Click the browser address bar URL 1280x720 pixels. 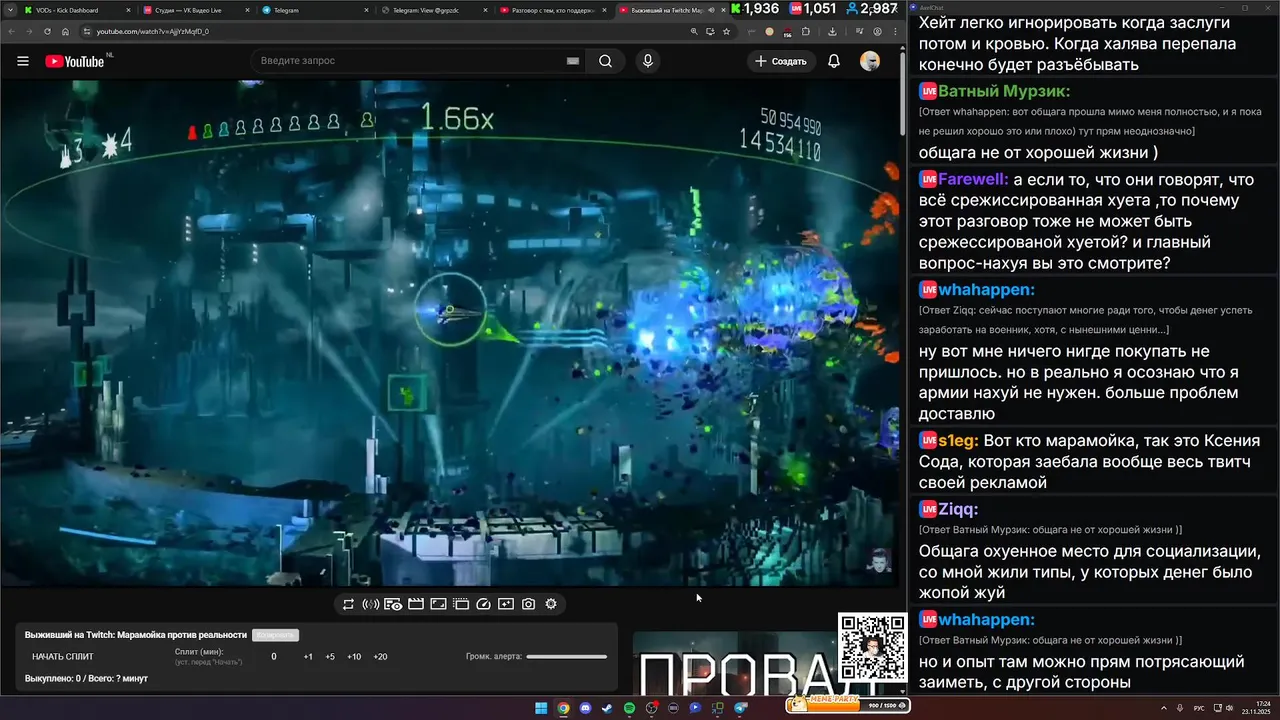point(152,31)
